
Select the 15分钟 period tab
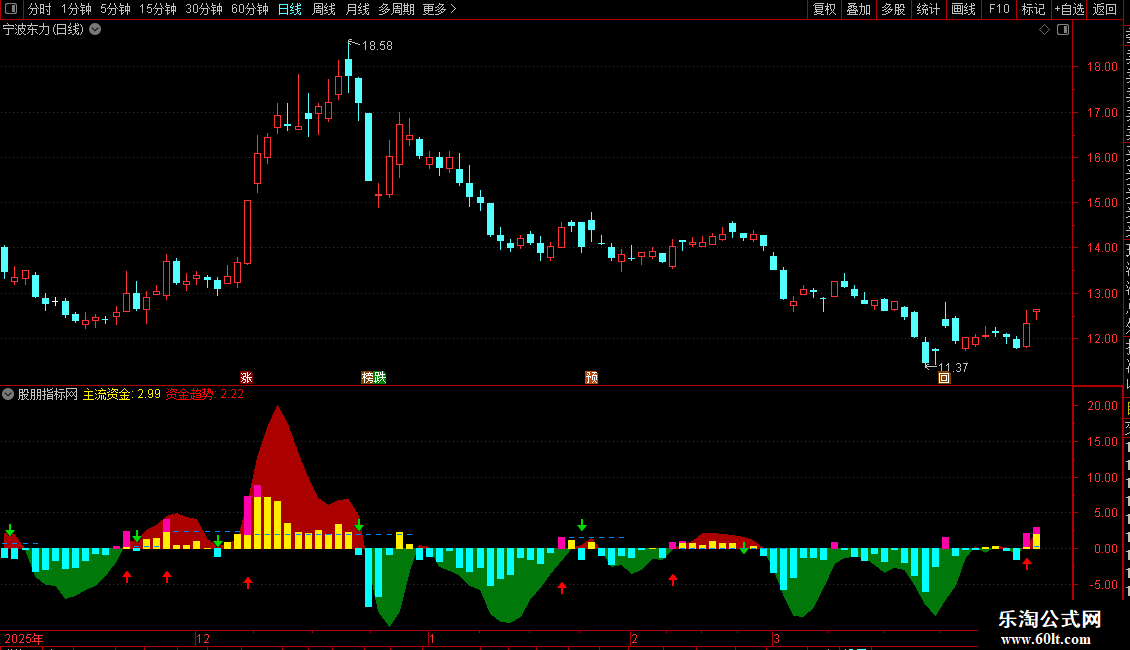[x=158, y=9]
